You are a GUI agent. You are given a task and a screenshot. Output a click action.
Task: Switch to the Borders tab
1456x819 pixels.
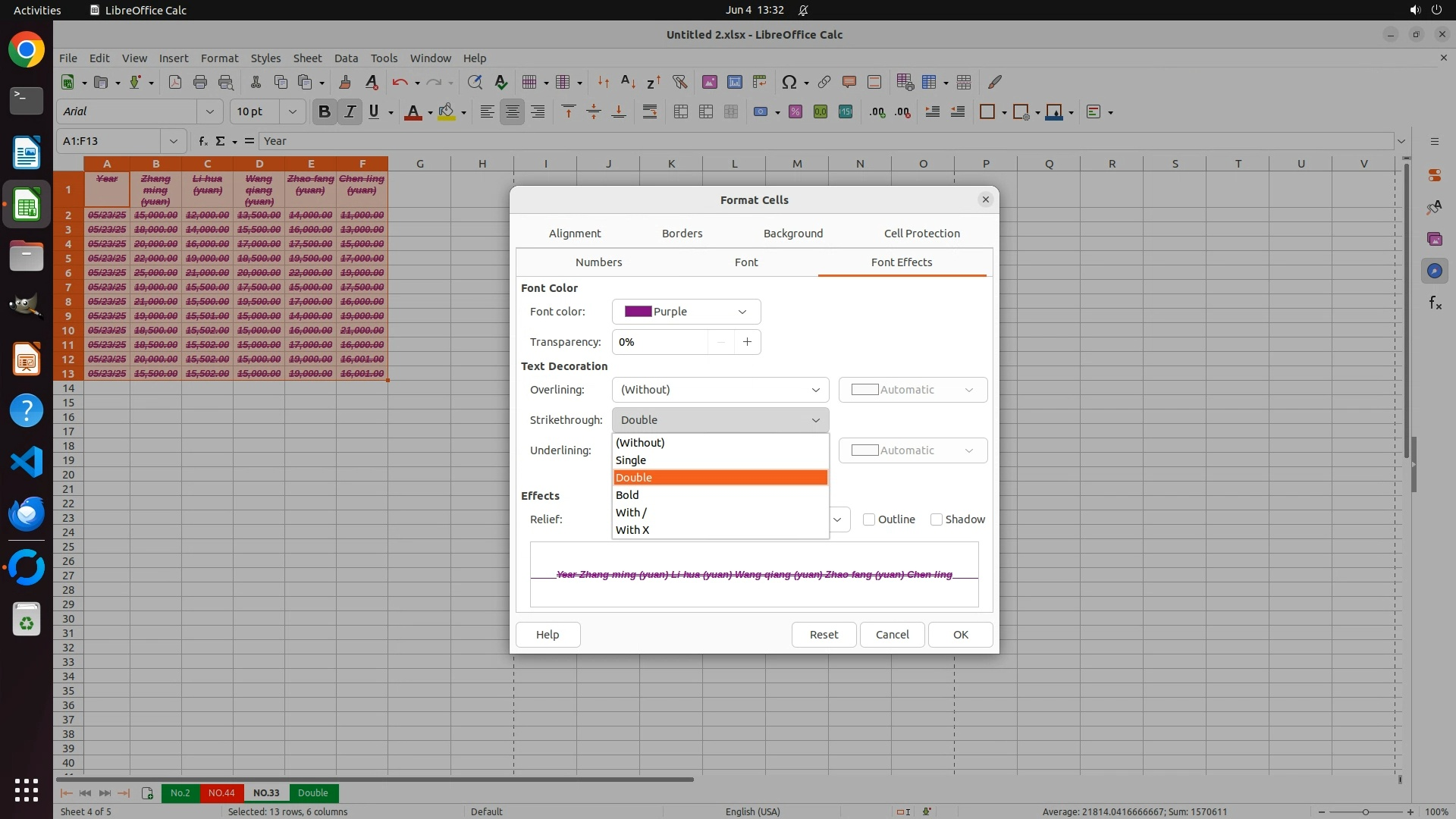click(682, 234)
